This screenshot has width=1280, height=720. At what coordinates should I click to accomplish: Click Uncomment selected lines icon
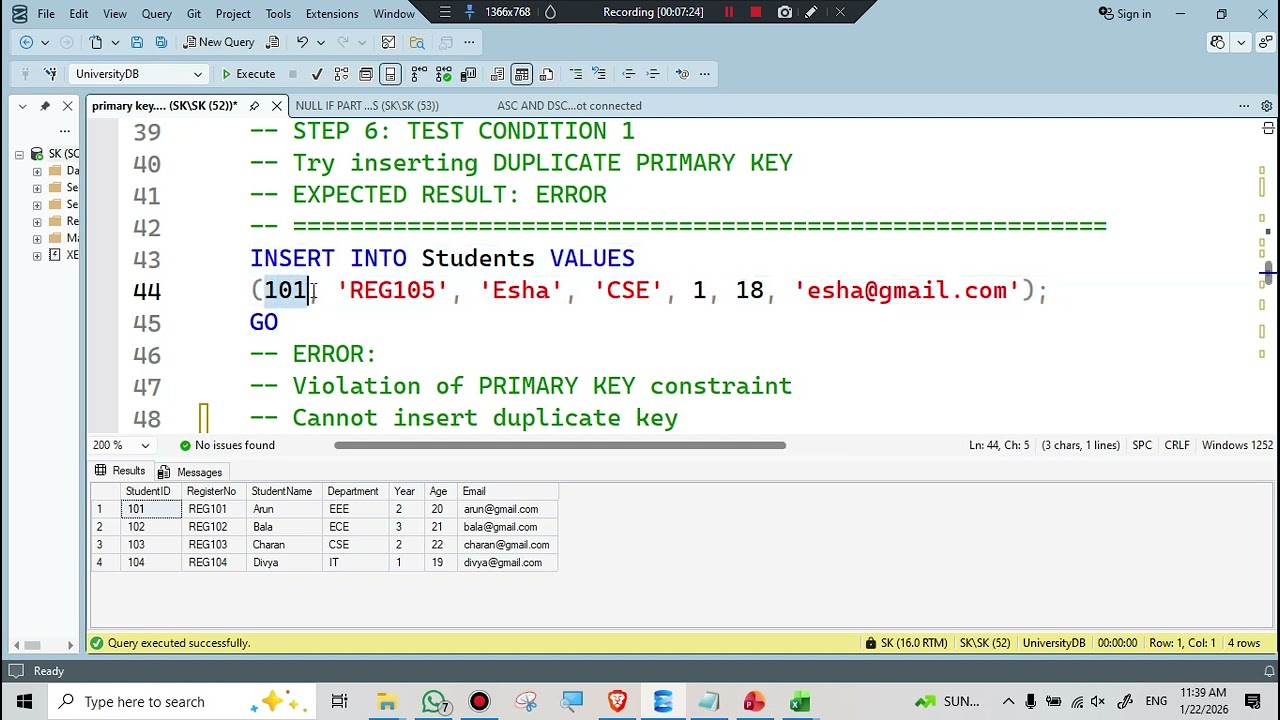[x=600, y=74]
